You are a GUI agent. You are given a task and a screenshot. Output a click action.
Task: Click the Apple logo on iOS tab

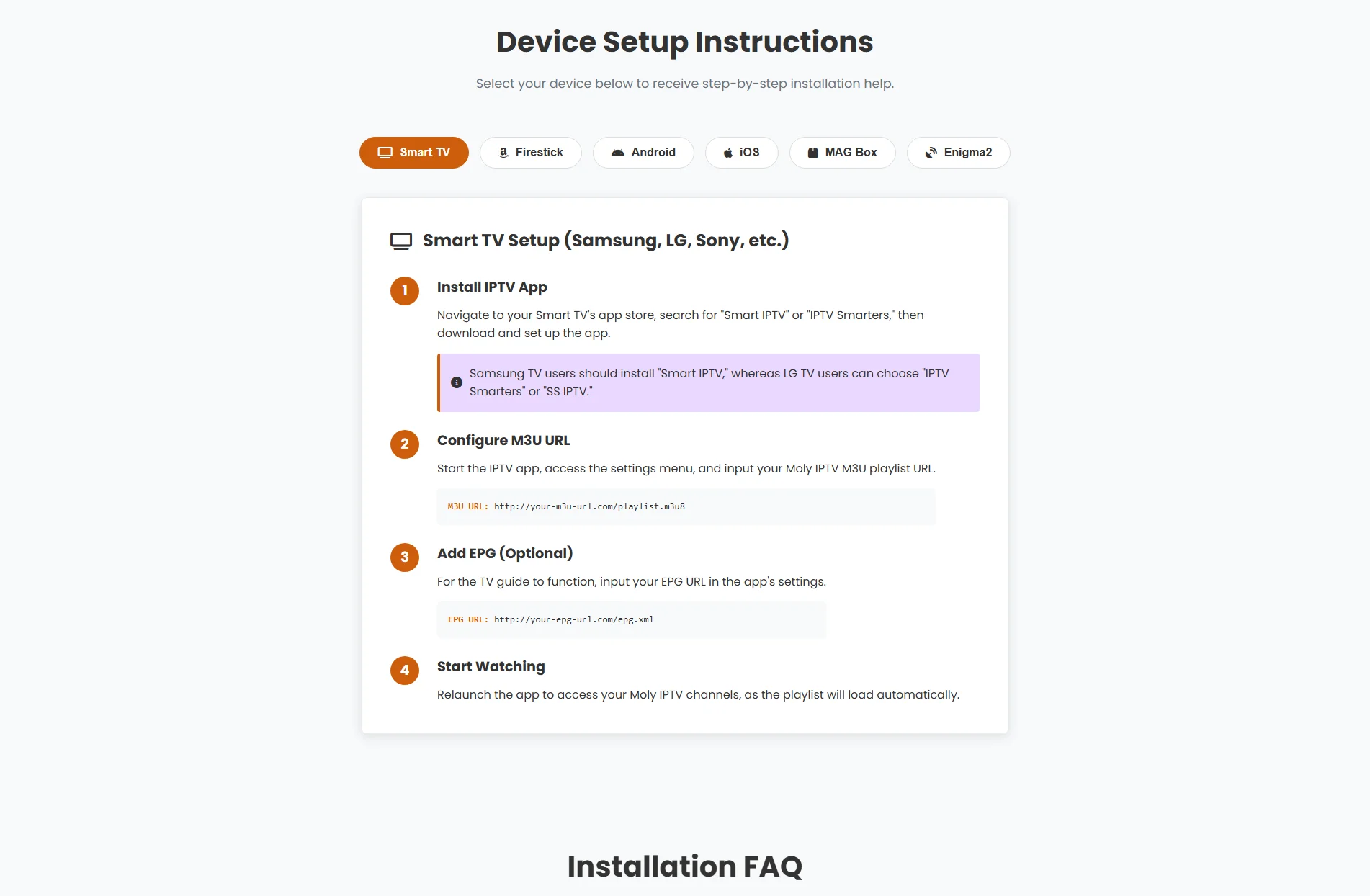click(727, 152)
